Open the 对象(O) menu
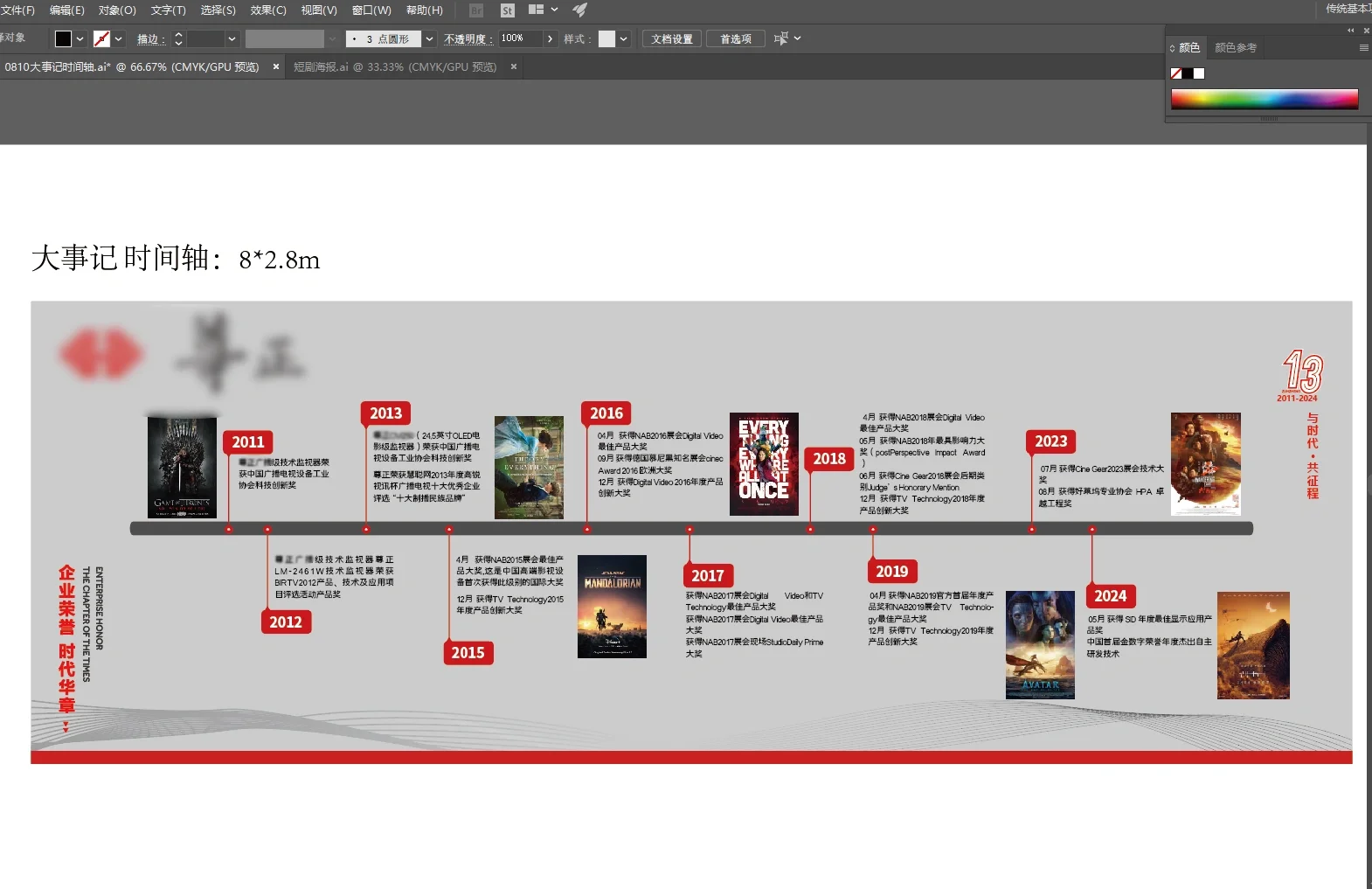1372x889 pixels. coord(117,10)
